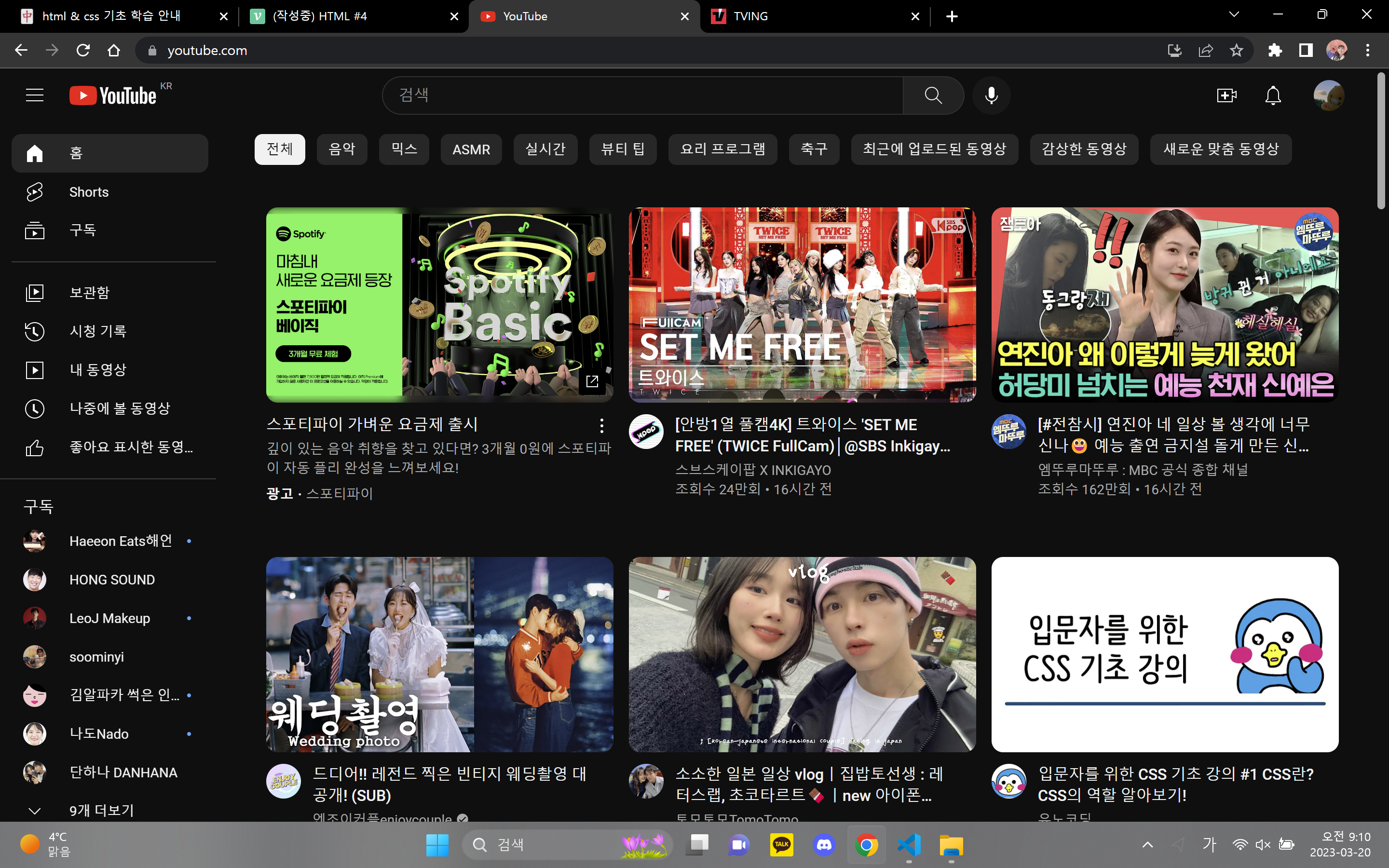1389x868 pixels.
Task: Click the page vertical scrollbar
Action: (1382, 141)
